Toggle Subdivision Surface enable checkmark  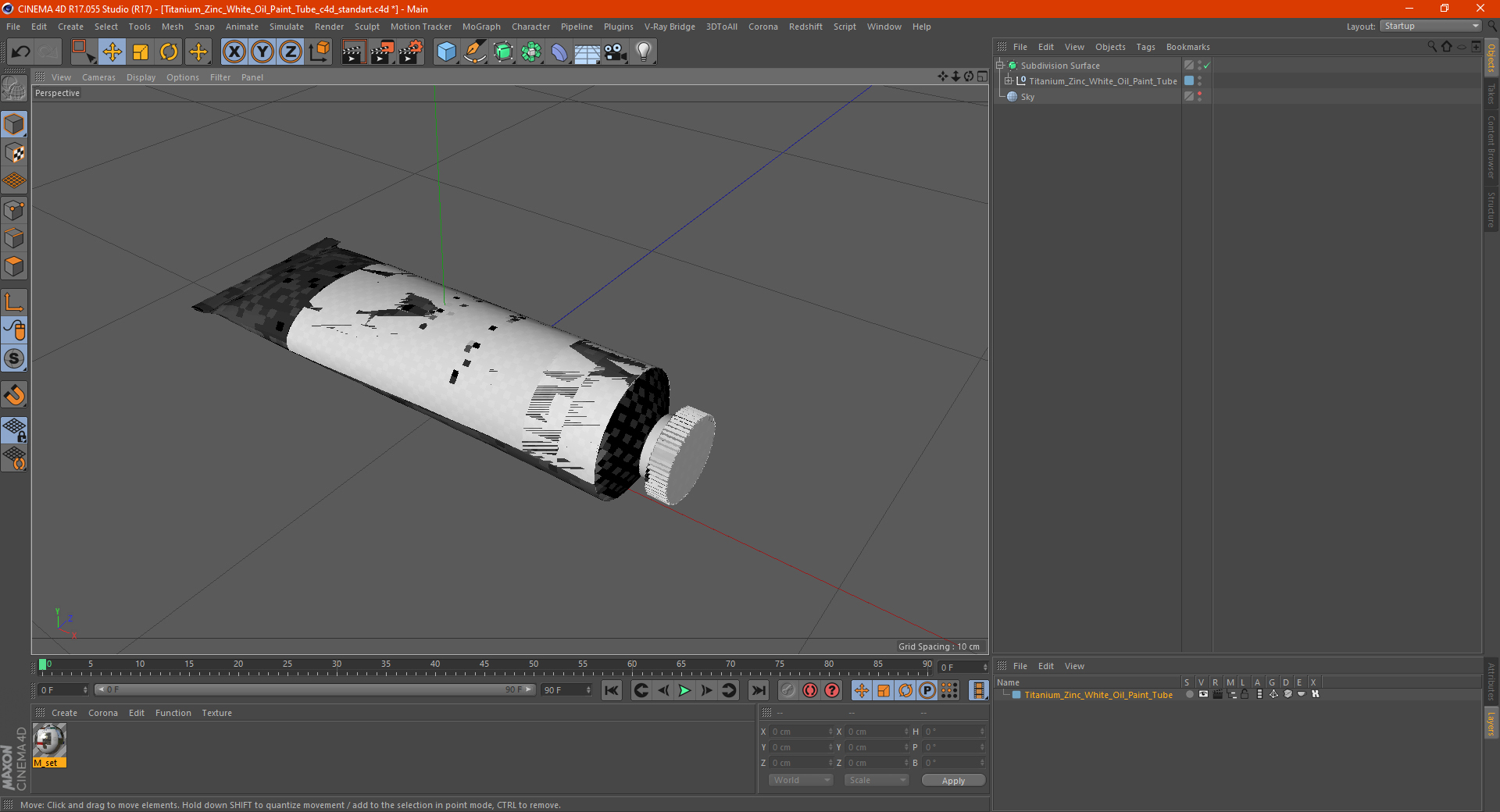(x=1207, y=66)
